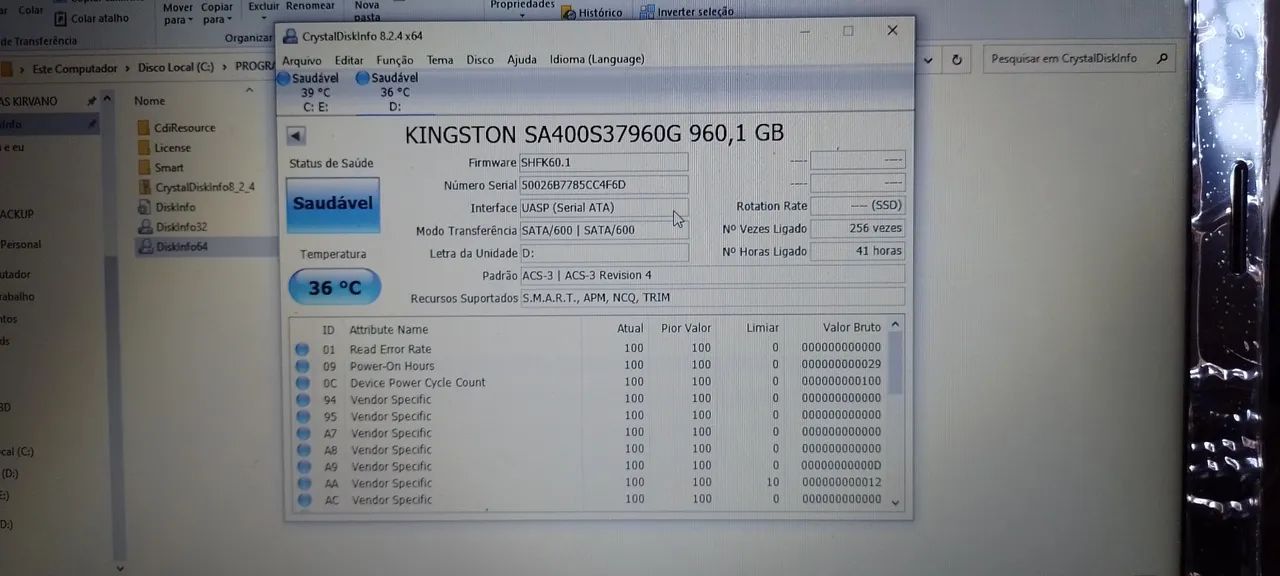The image size is (1280, 576).
Task: Click the Saudável health status button
Action: click(x=332, y=204)
